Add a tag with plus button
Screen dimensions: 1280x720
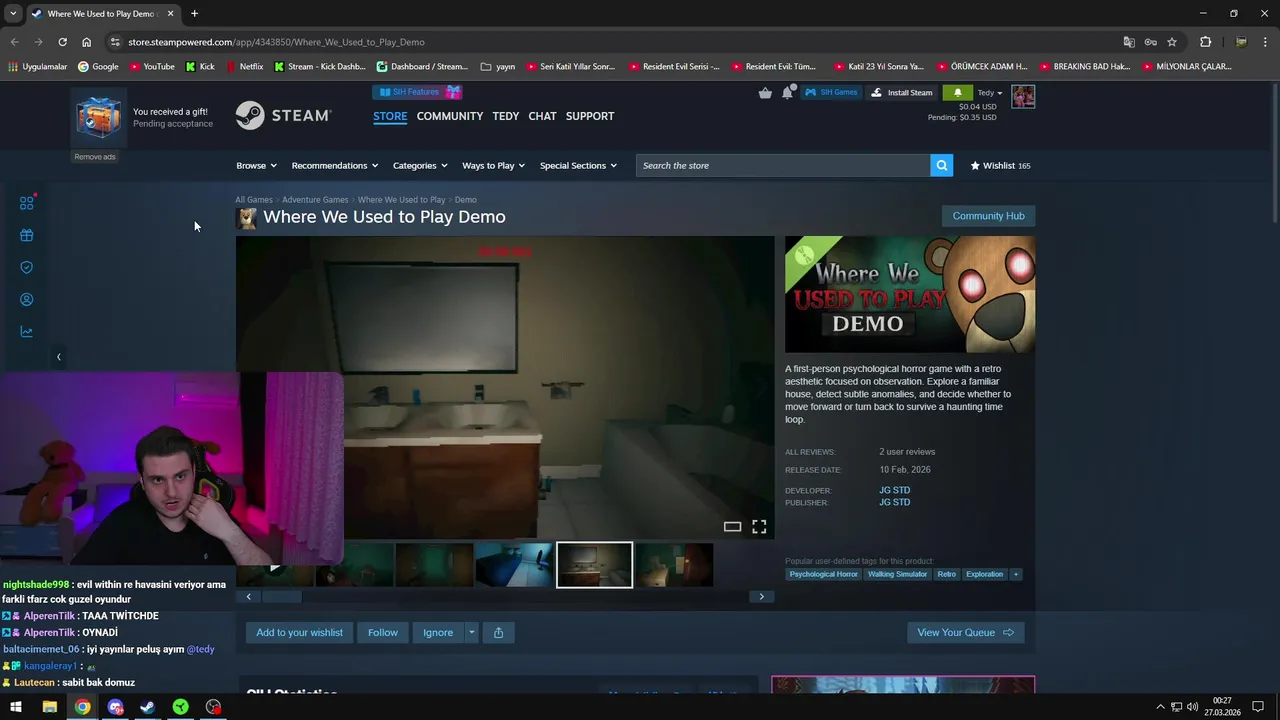coord(1015,574)
